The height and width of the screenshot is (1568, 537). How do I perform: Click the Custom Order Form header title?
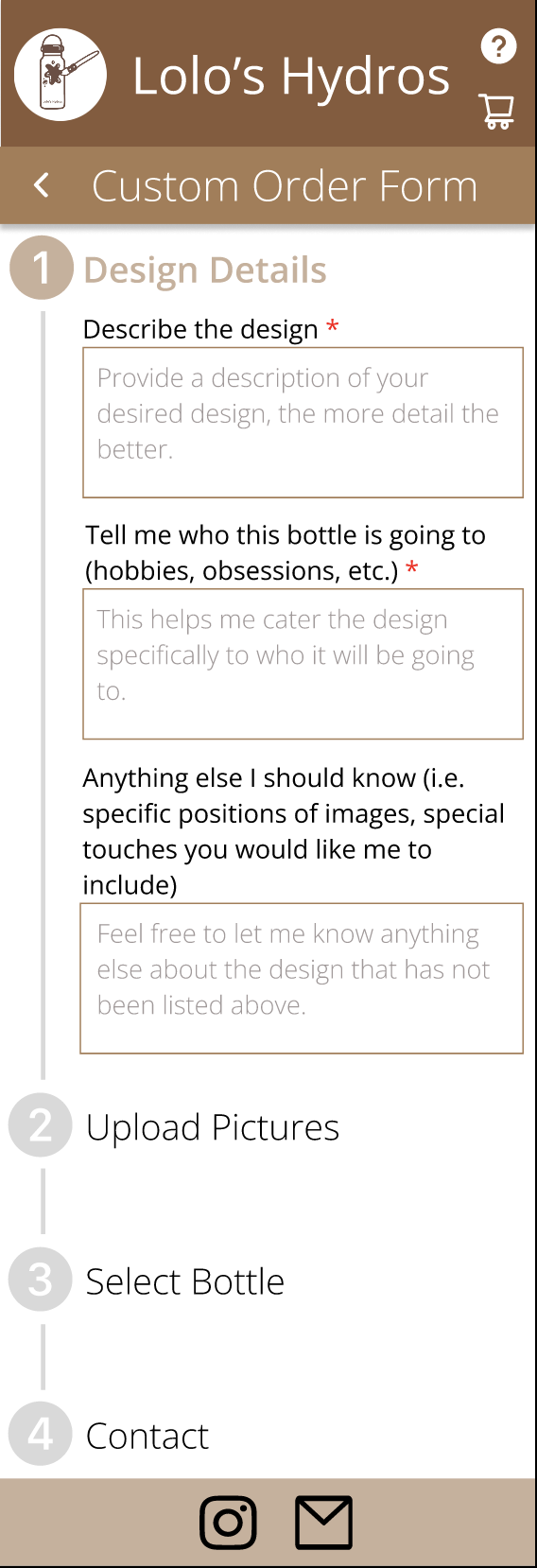click(285, 186)
